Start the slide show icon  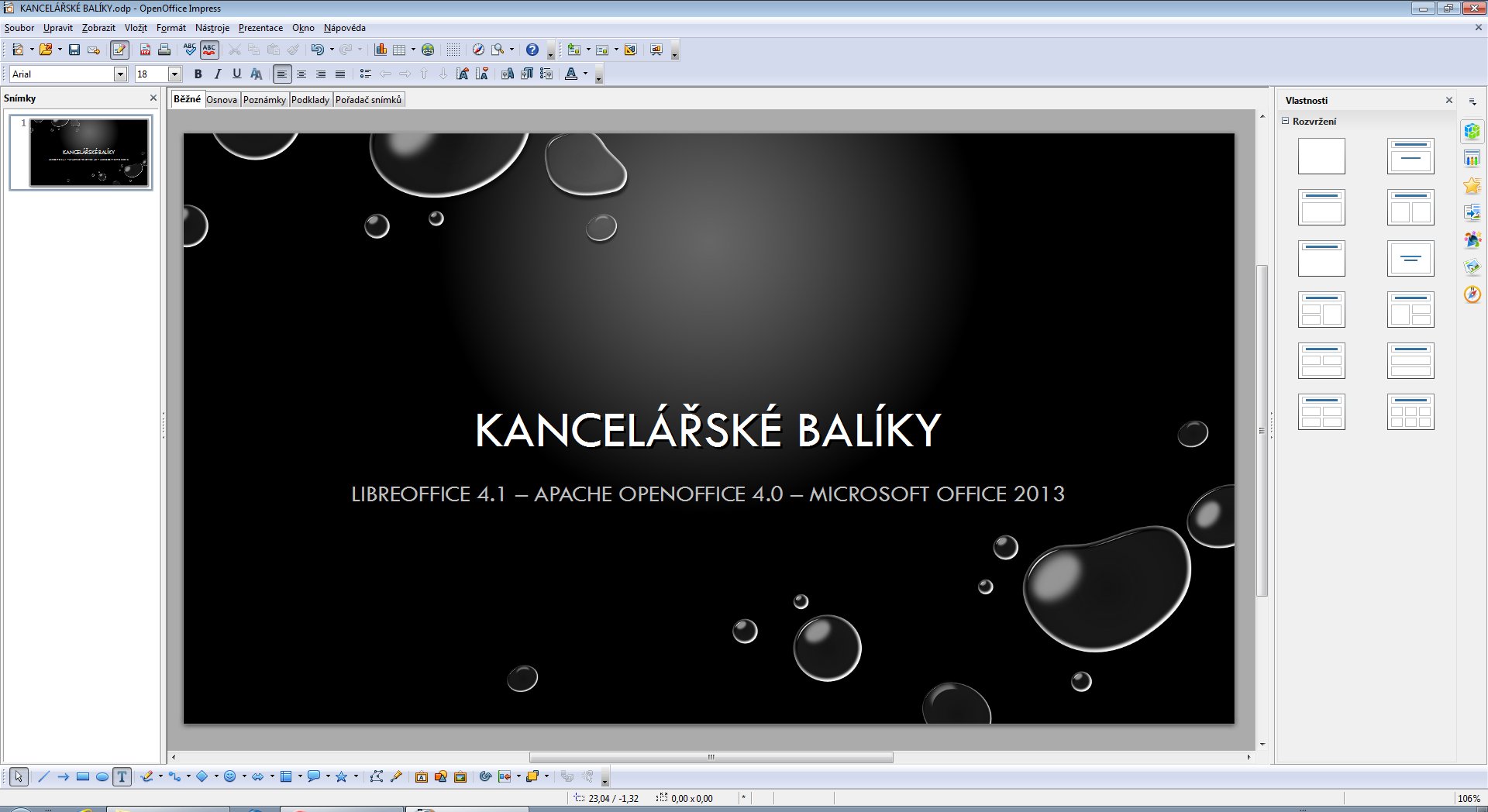click(656, 50)
